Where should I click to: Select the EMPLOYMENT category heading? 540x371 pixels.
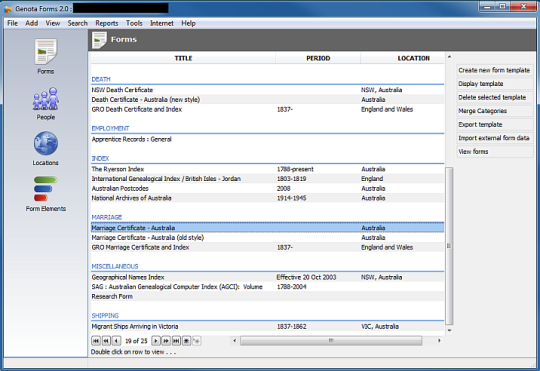point(110,128)
